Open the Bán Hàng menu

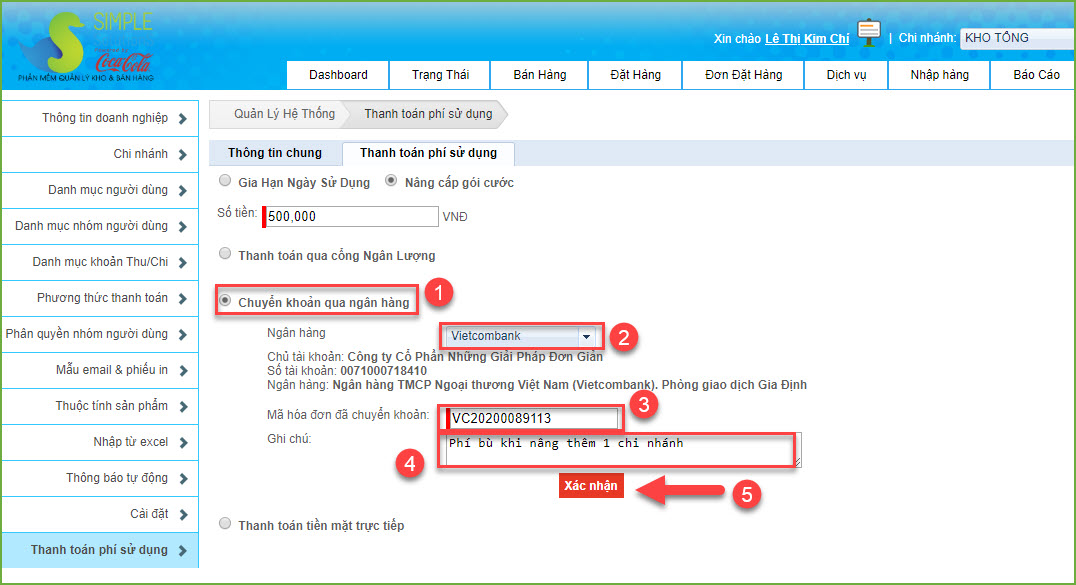pyautogui.click(x=539, y=75)
